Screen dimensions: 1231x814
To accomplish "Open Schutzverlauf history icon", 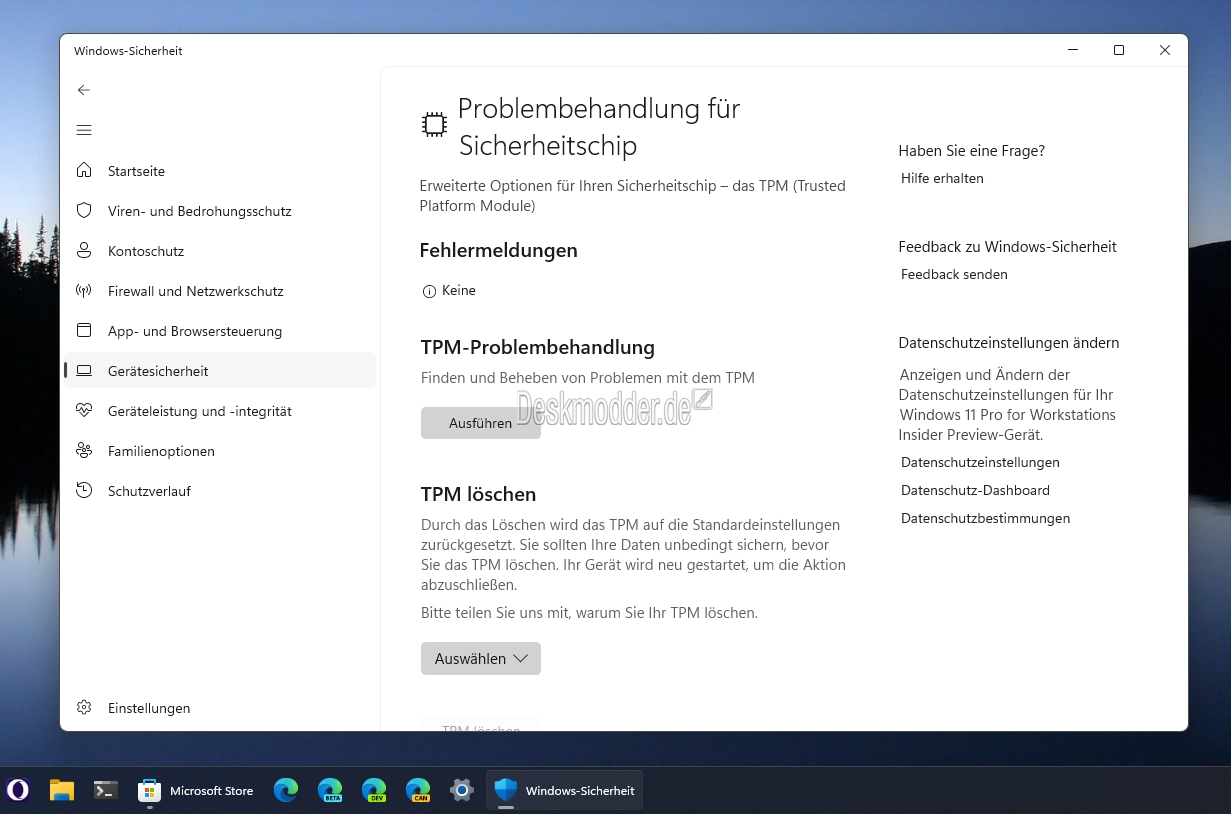I will [84, 491].
